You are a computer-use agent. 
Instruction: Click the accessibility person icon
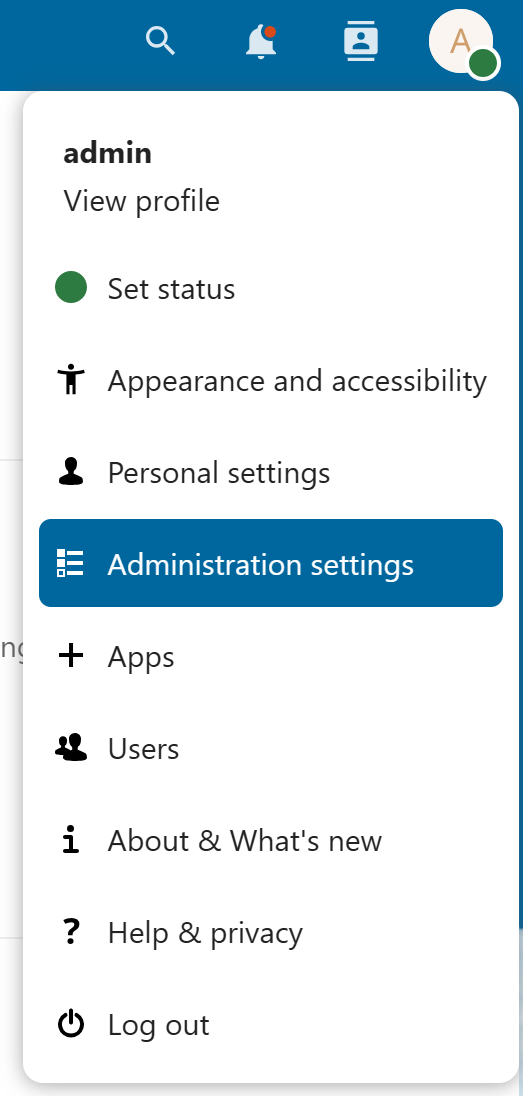click(x=71, y=380)
